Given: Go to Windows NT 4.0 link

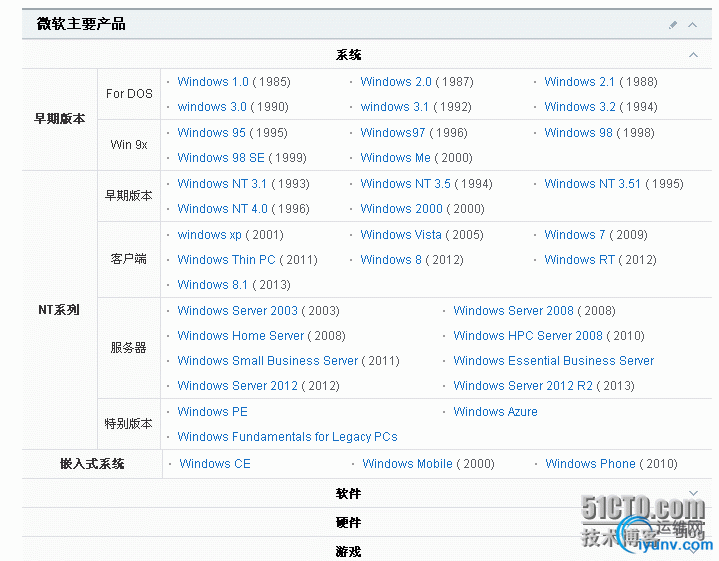Looking at the screenshot, I should [x=222, y=209].
